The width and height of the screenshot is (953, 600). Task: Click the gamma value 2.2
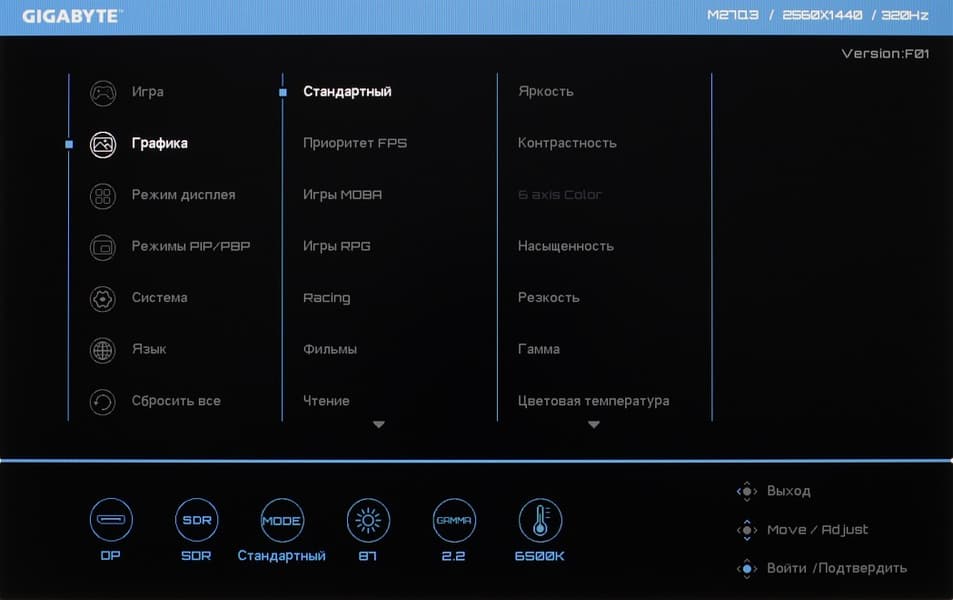point(453,556)
